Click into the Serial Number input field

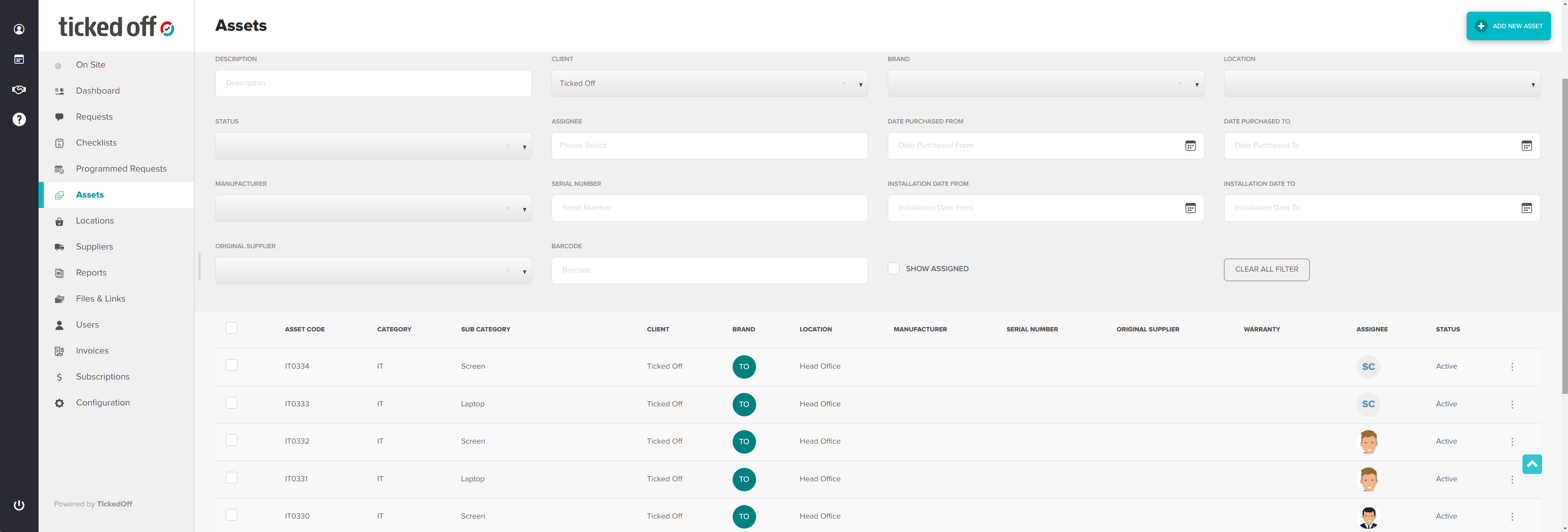point(708,208)
